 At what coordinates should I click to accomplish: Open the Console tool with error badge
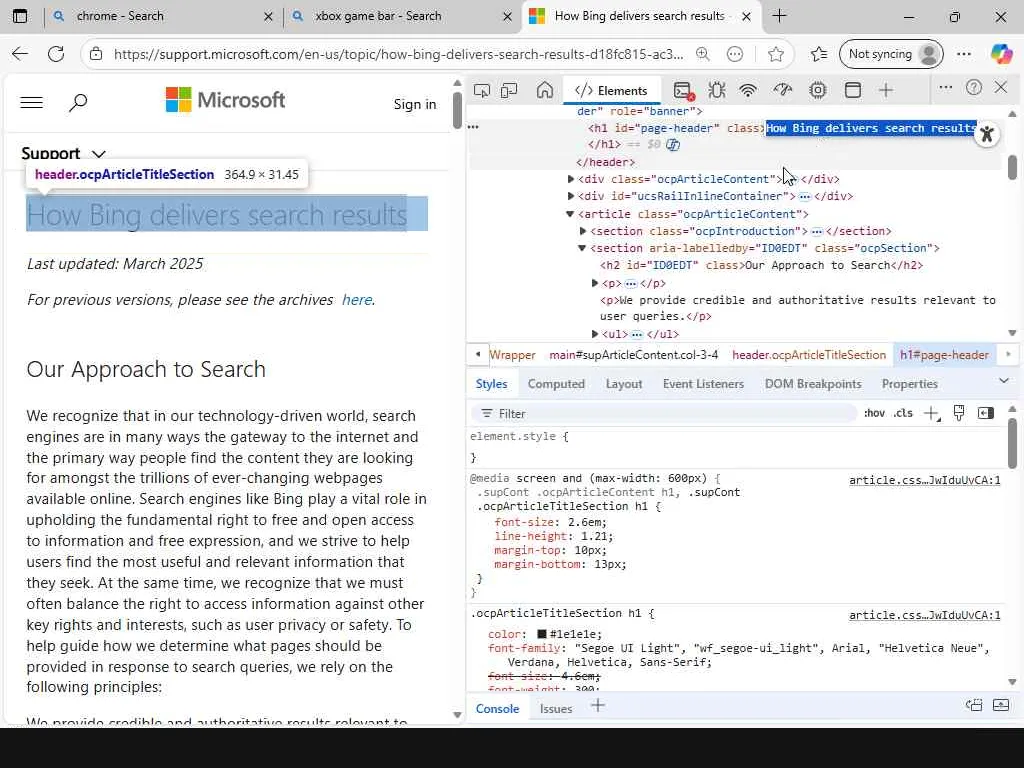point(683,90)
